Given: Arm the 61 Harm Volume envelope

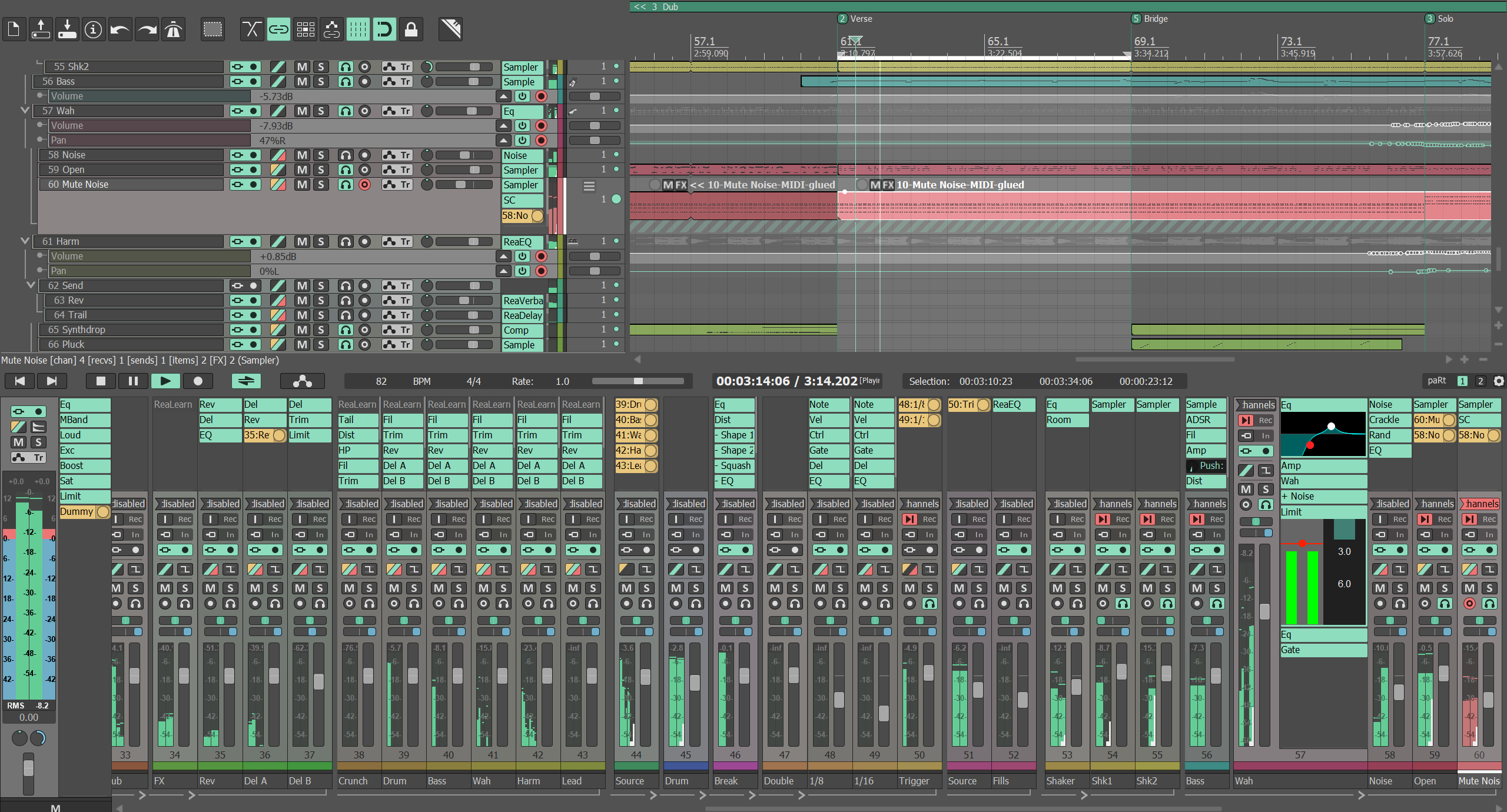Looking at the screenshot, I should 541,256.
